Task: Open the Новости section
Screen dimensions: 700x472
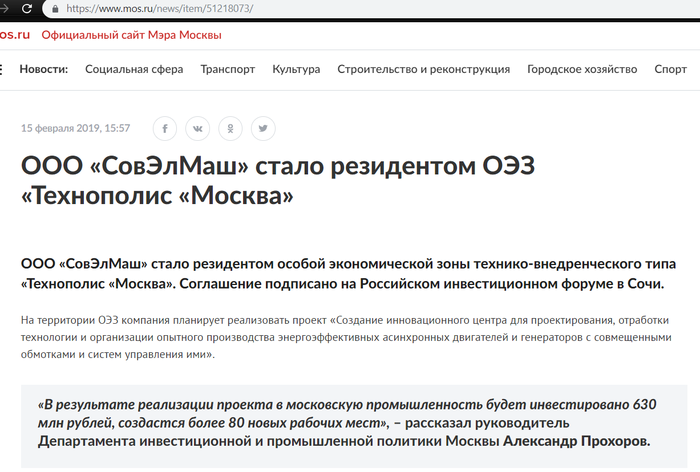Action: click(43, 70)
